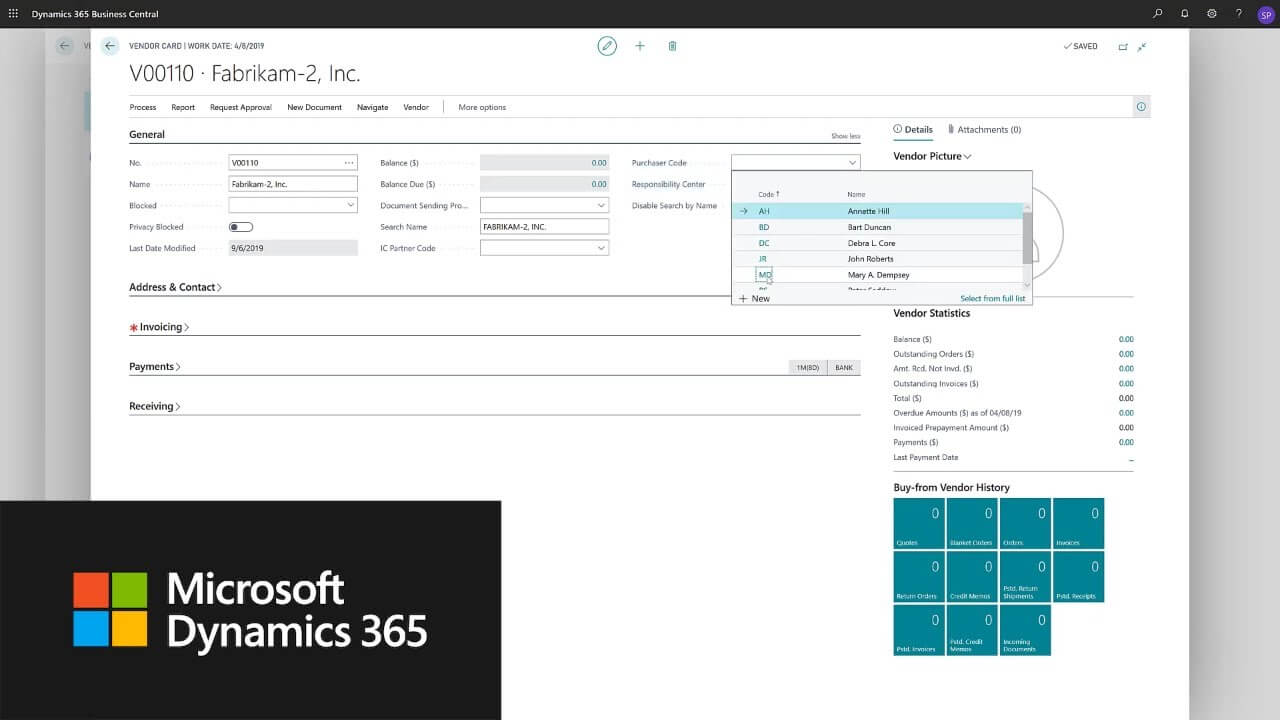Open the Blanket Orders tile
This screenshot has width=1280, height=720.
(x=972, y=524)
